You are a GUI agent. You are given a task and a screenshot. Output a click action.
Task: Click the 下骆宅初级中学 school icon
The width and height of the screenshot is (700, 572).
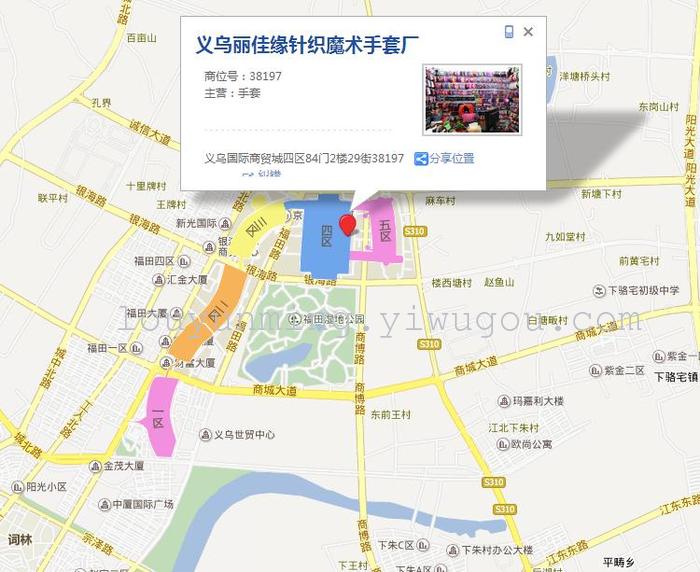click(x=599, y=291)
